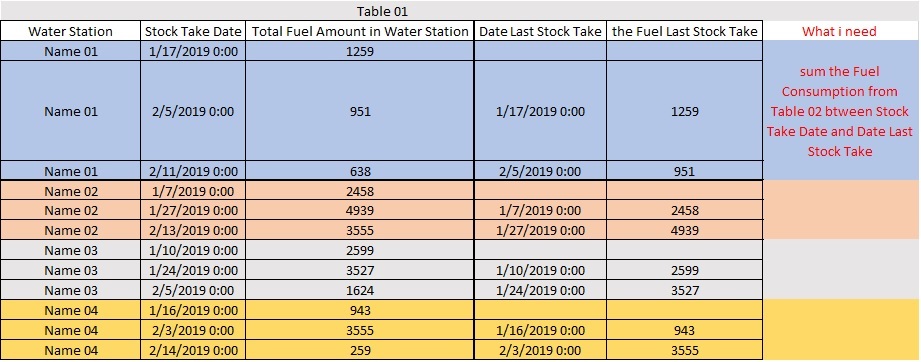This screenshot has height=362, width=921.
Task: Select the Stock Take Date header
Action: tap(193, 32)
